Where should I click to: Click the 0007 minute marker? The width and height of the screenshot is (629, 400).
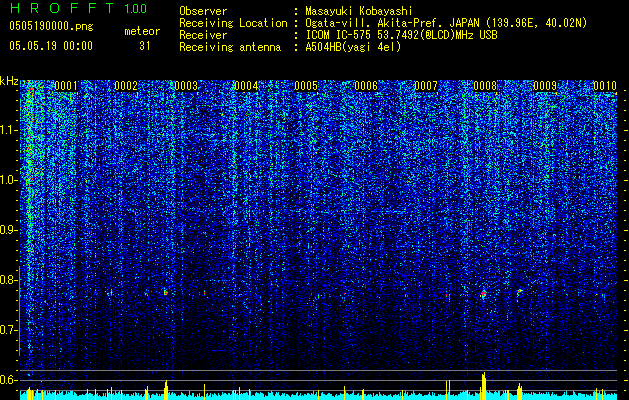(426, 86)
